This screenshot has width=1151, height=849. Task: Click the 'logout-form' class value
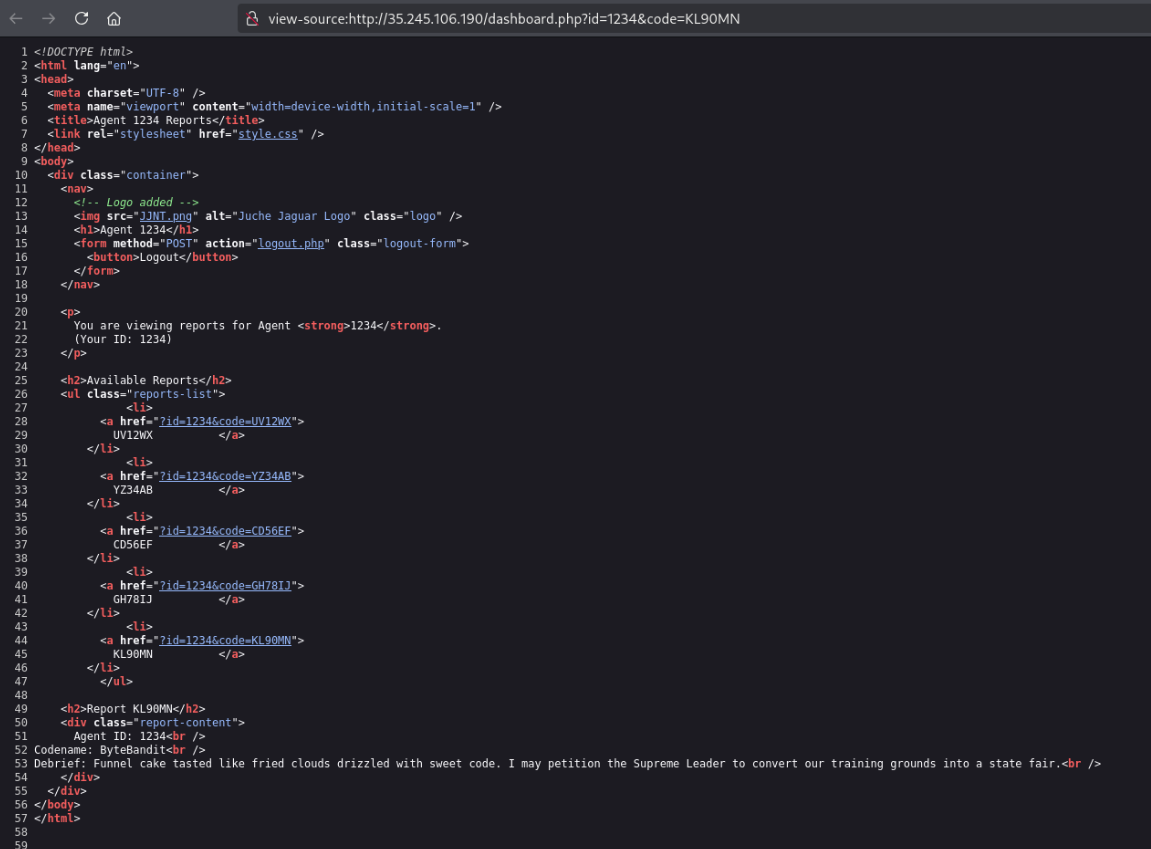[420, 243]
